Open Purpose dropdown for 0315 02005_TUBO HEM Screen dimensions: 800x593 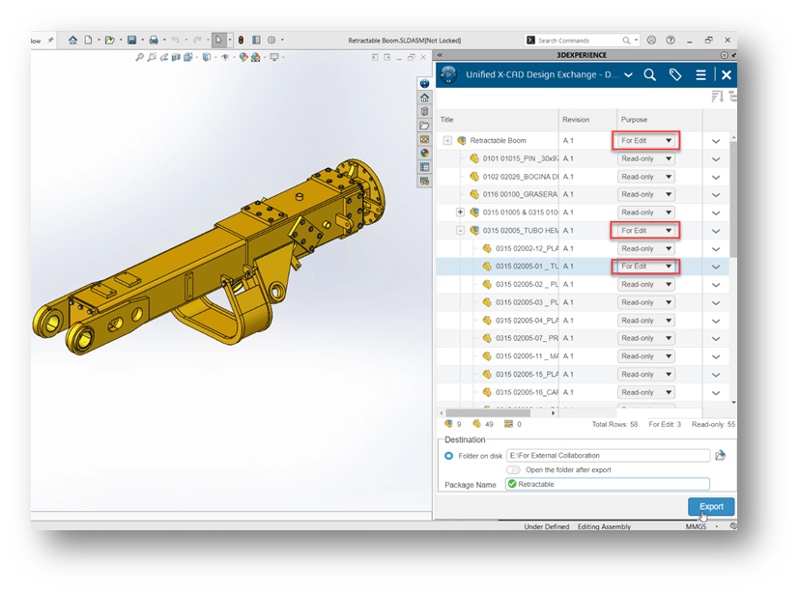tap(646, 231)
